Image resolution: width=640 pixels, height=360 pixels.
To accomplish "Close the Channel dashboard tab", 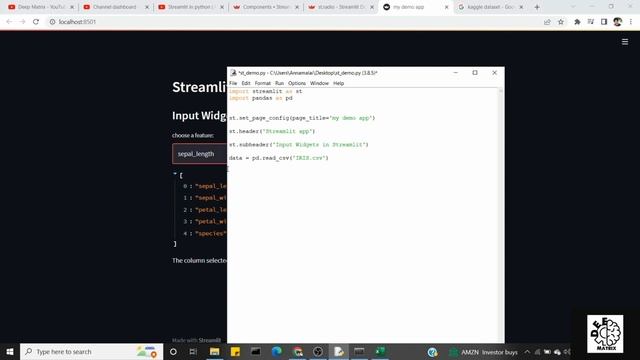I will 147,7.
